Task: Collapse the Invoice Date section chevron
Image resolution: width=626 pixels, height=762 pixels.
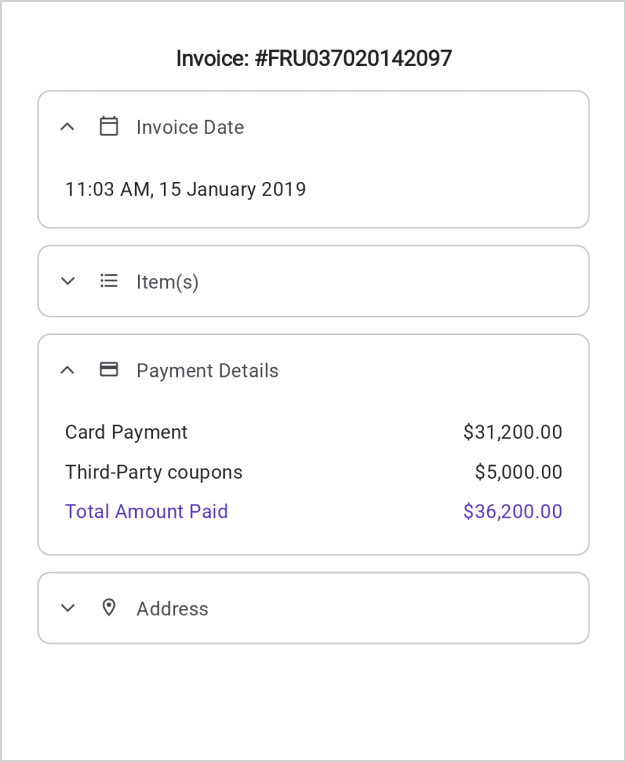Action: pos(68,127)
